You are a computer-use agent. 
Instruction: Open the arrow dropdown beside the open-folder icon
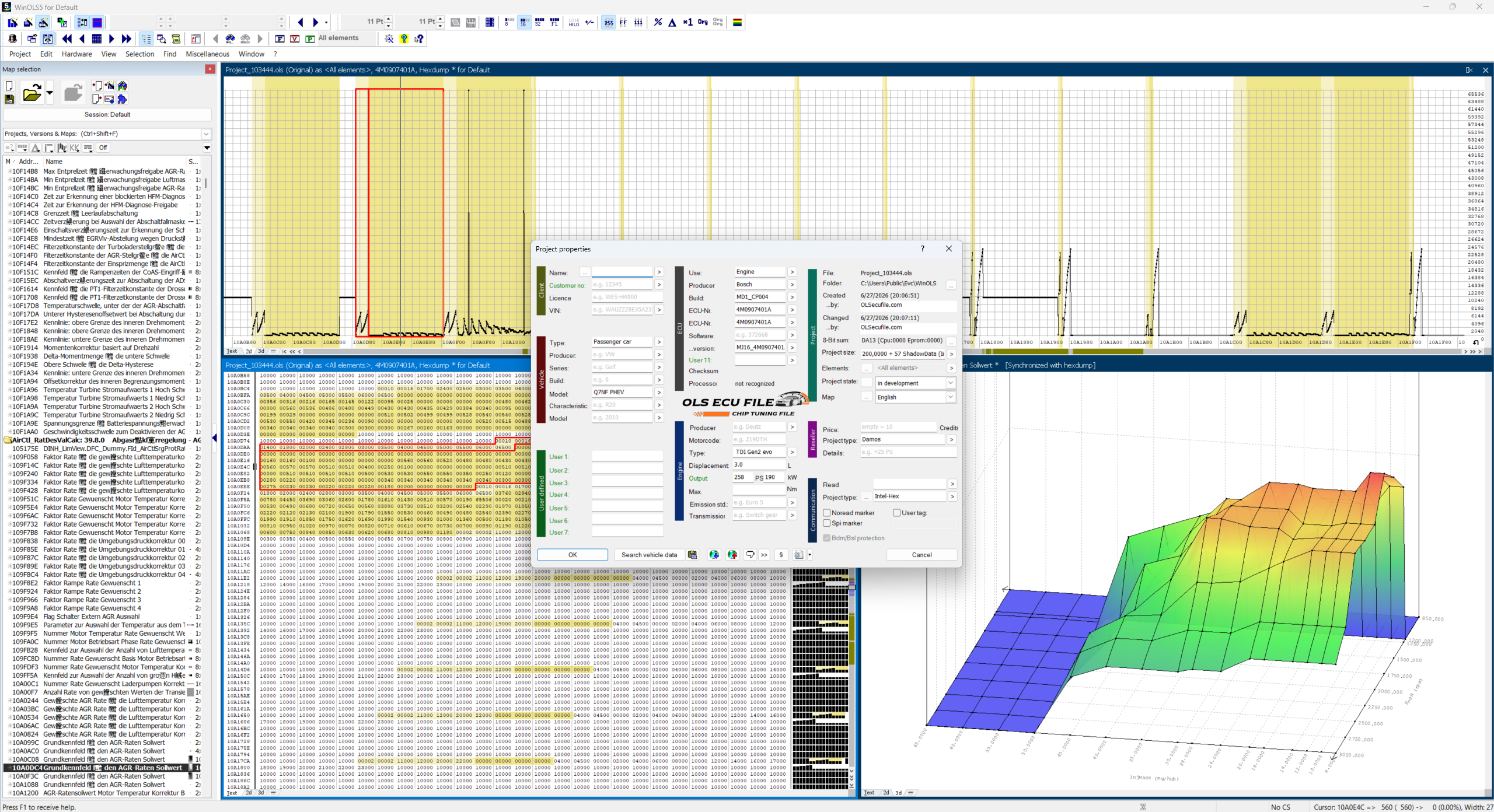click(x=50, y=93)
